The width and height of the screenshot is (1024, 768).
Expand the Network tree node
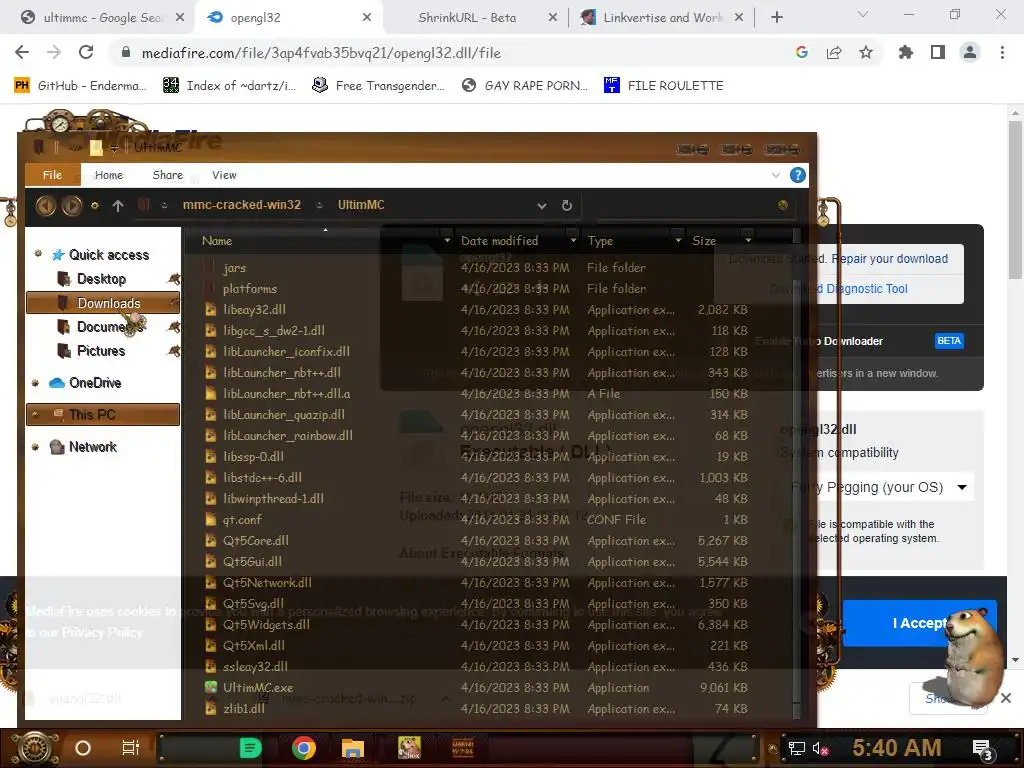35,447
